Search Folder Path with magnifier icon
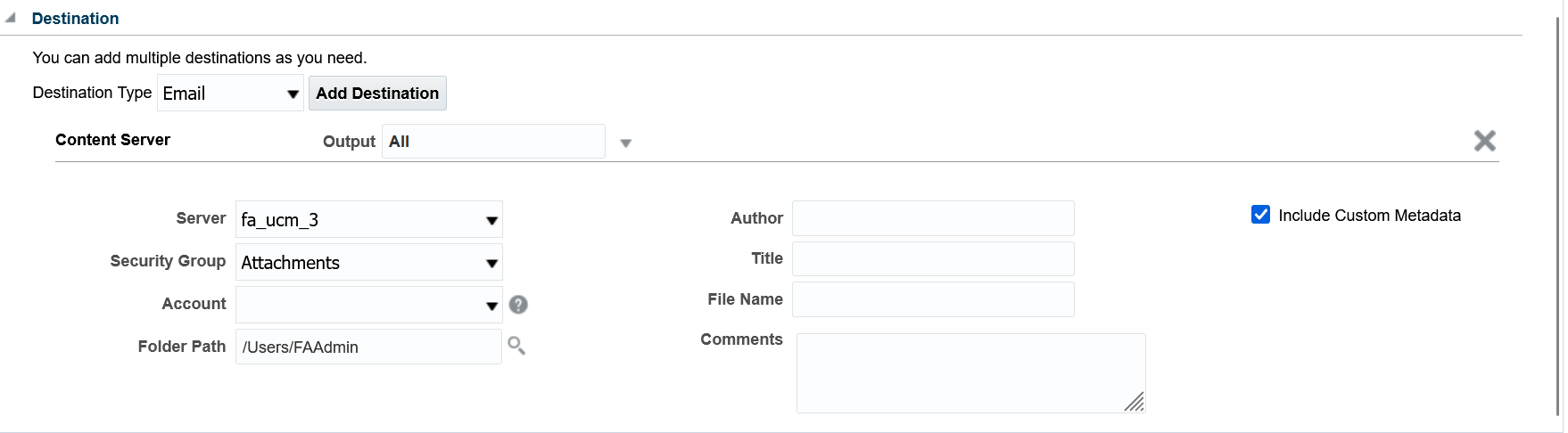Image resolution: width=1568 pixels, height=433 pixels. 516,346
